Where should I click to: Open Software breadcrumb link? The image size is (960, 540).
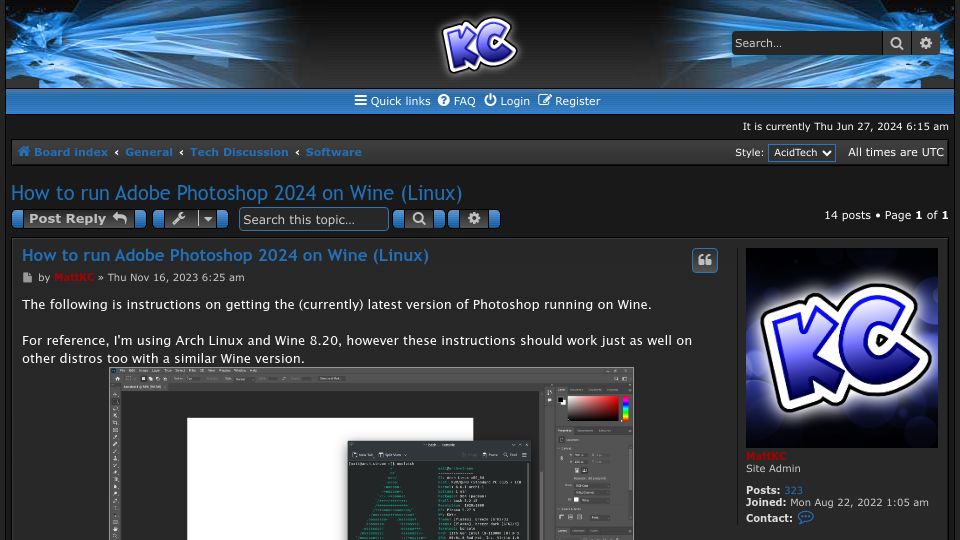click(334, 152)
